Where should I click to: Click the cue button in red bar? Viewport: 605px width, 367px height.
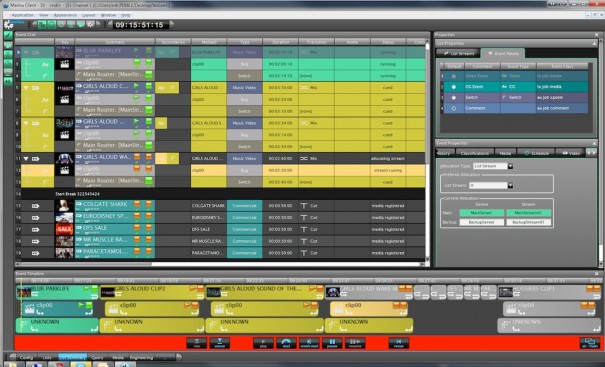[197, 343]
